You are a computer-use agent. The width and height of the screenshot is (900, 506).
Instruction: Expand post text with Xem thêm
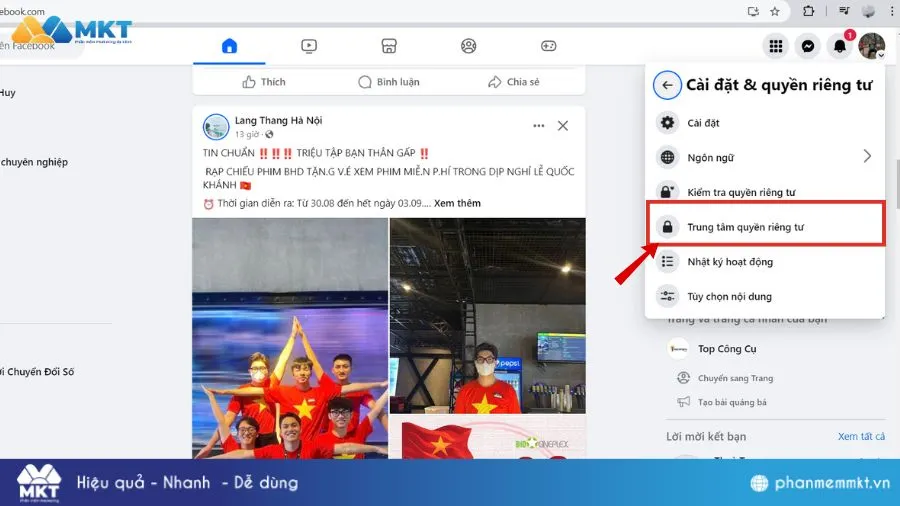pos(457,203)
